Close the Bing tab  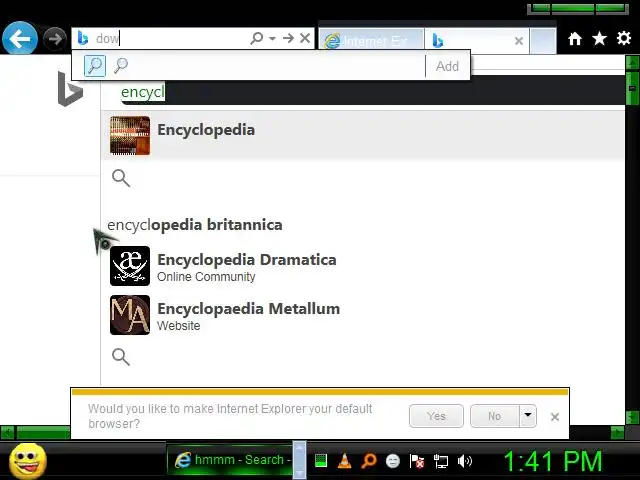pyautogui.click(x=519, y=41)
